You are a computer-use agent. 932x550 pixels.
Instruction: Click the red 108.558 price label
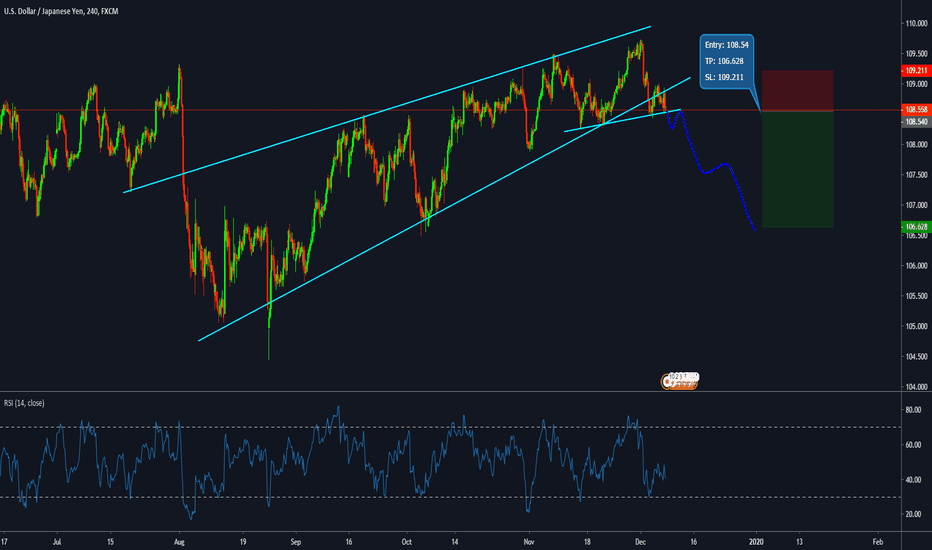coord(916,110)
